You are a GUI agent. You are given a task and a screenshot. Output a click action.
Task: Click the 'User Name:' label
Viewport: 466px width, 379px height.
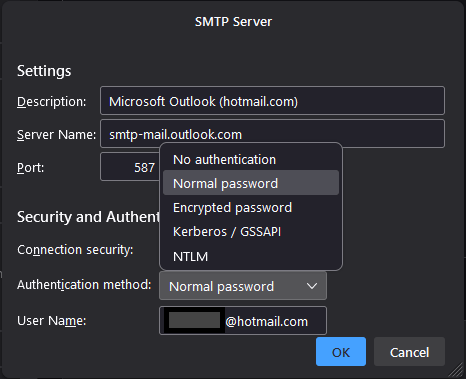point(52,321)
